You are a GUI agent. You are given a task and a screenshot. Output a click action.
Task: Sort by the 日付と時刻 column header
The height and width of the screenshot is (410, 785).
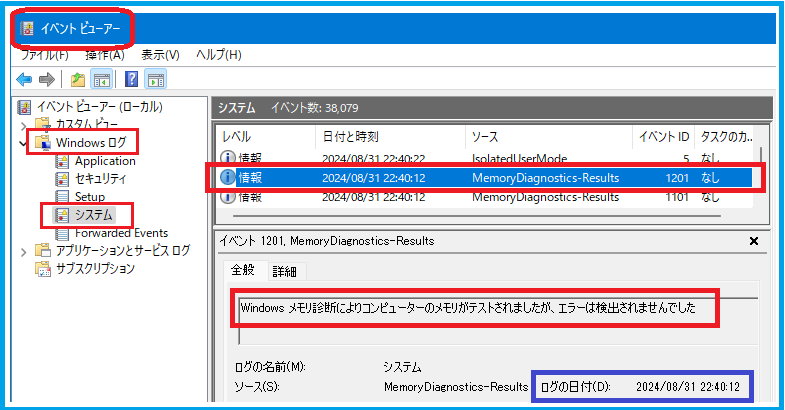390,137
